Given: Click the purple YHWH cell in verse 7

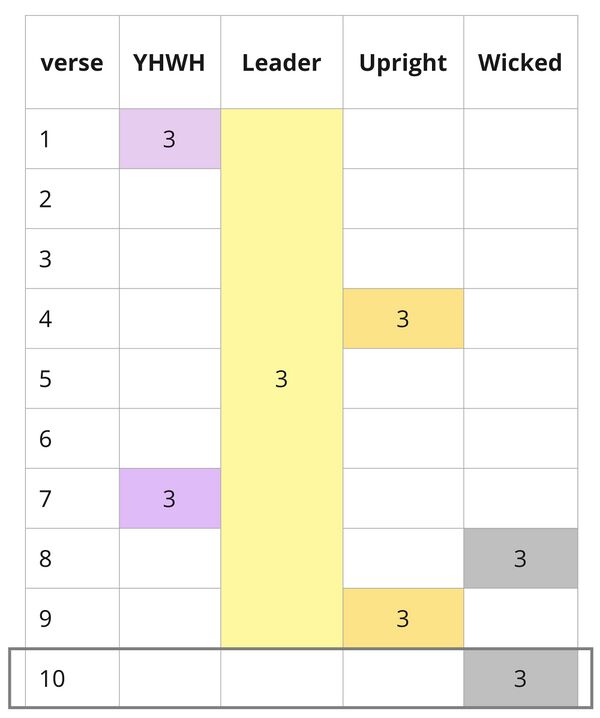Looking at the screenshot, I should click(x=169, y=498).
